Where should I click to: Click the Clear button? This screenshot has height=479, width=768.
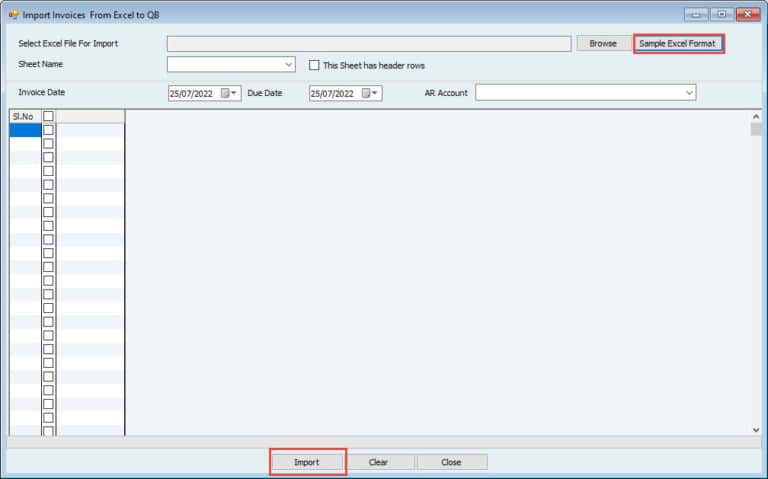379,462
